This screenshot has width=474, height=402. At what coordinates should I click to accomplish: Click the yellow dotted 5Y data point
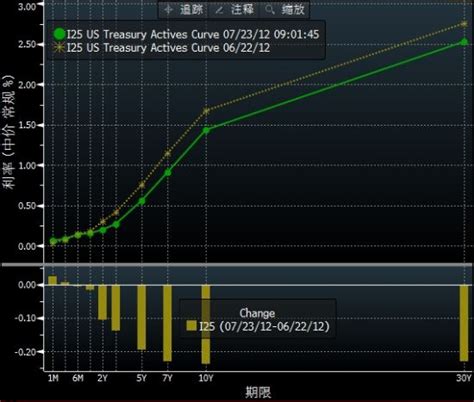click(142, 185)
